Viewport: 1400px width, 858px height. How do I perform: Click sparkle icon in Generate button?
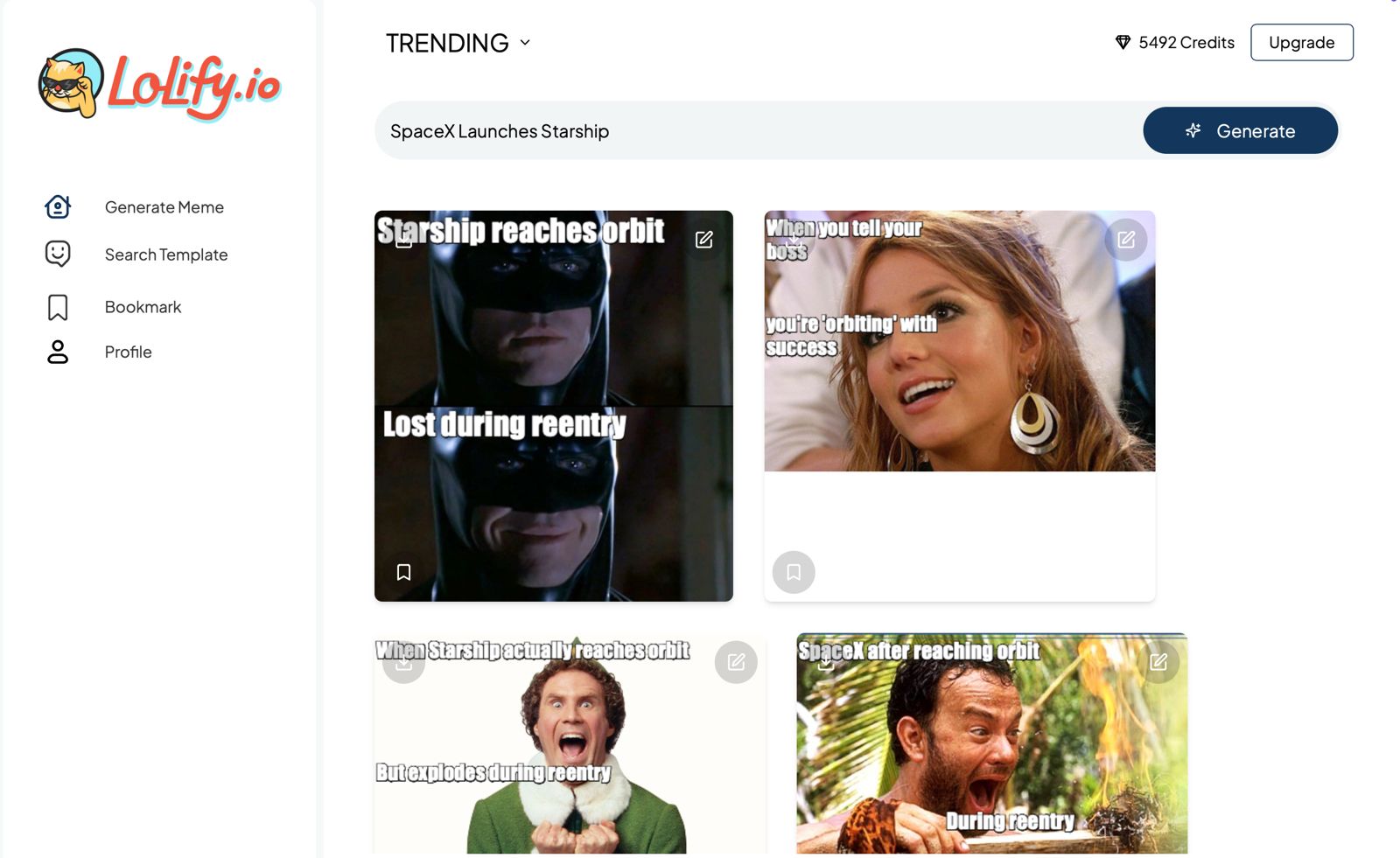pos(1193,130)
